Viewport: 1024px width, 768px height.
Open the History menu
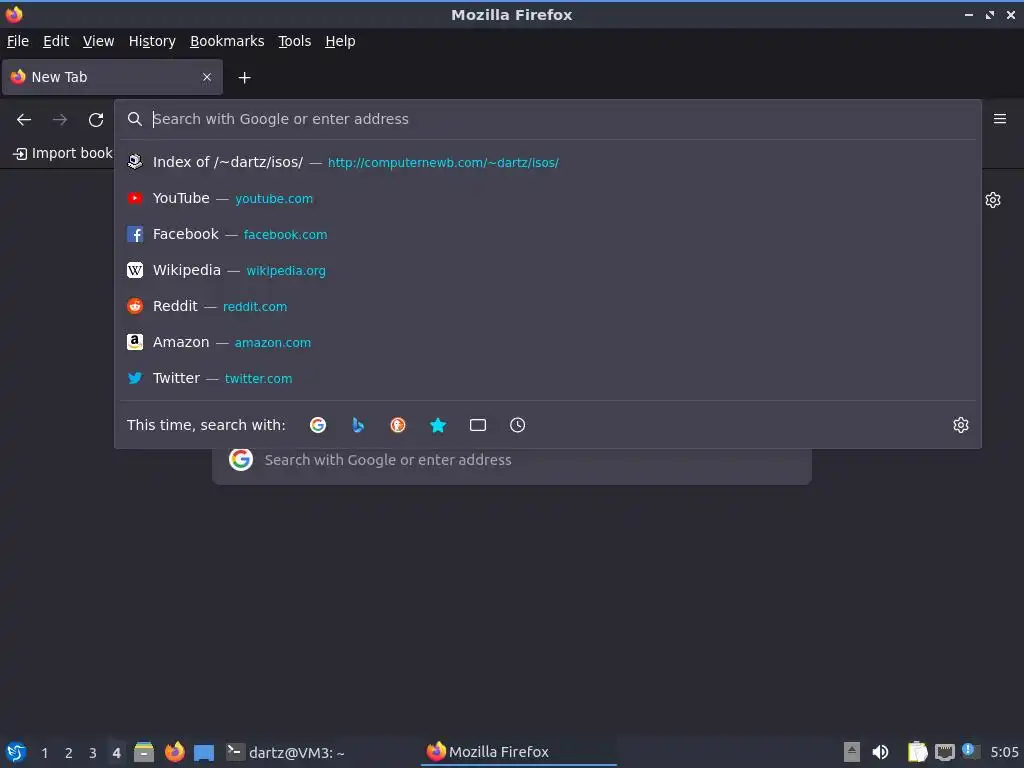(152, 41)
